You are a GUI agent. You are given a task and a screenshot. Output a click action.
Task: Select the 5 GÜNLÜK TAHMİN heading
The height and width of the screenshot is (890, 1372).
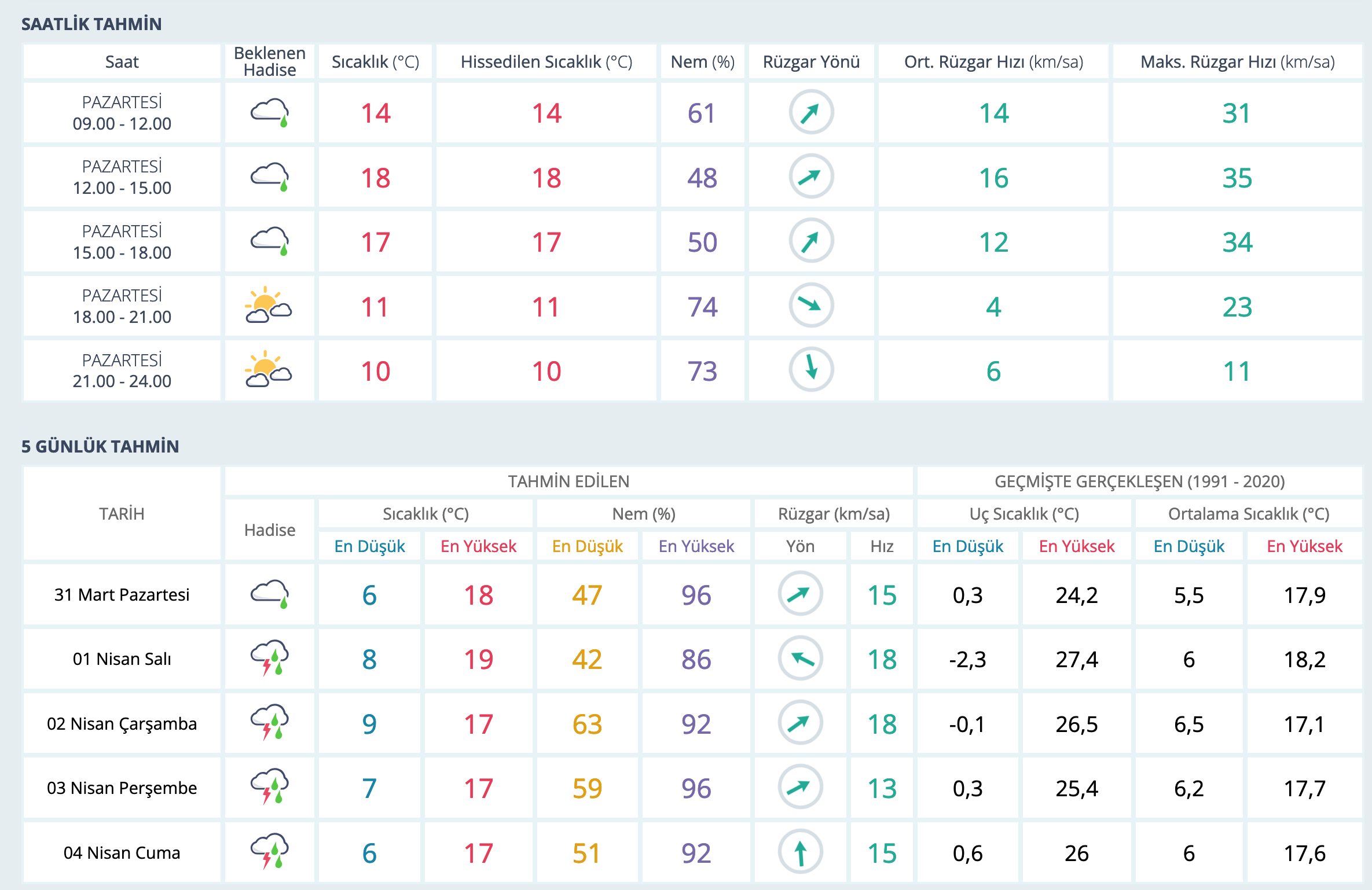pos(100,446)
